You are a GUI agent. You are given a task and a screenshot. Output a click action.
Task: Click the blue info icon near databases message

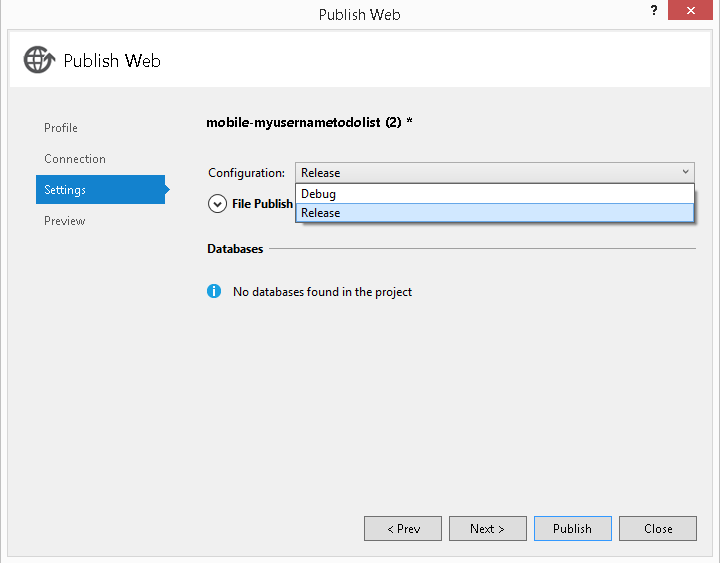coord(214,291)
